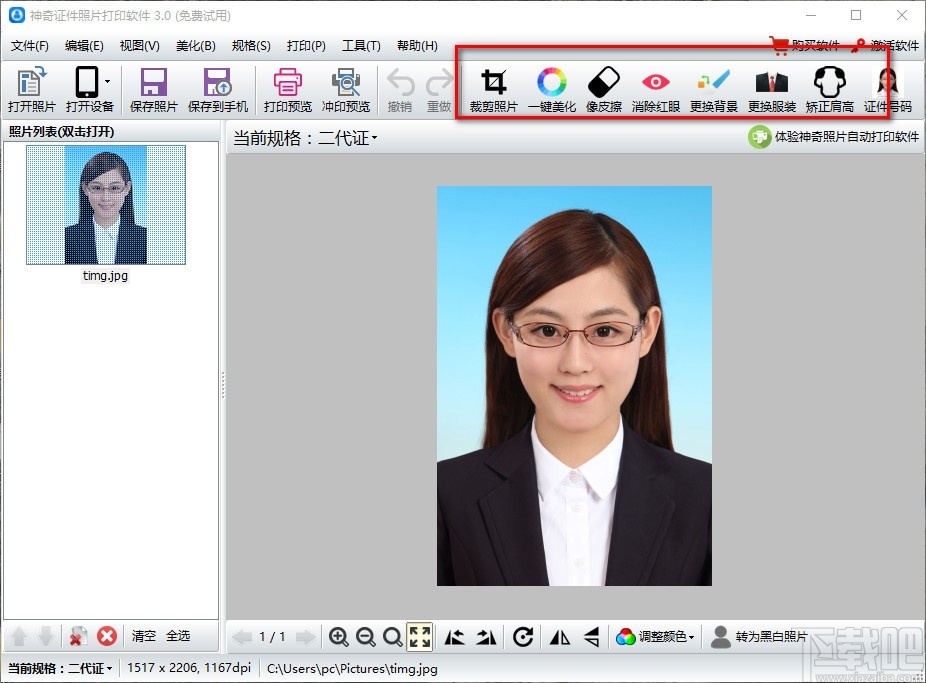The height and width of the screenshot is (683, 926).
Task: Open the 美化(B) menu
Action: click(x=195, y=46)
